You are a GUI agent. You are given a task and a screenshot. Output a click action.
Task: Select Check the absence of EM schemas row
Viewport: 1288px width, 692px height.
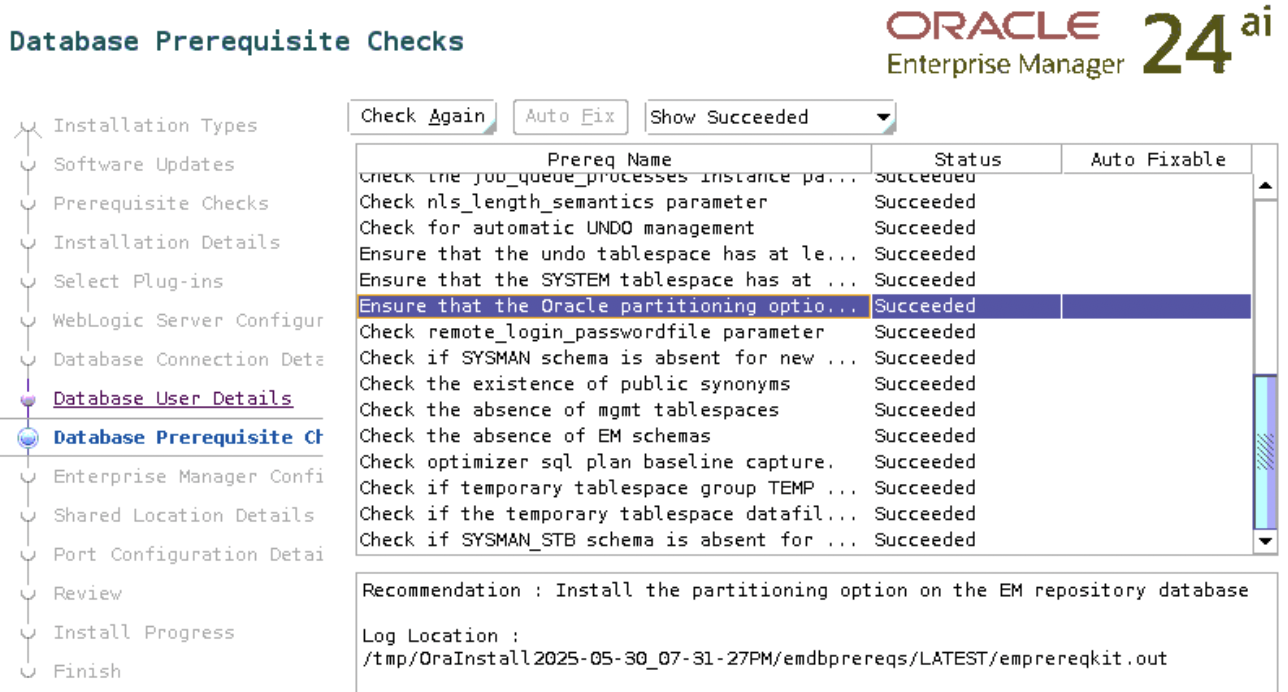coord(535,436)
